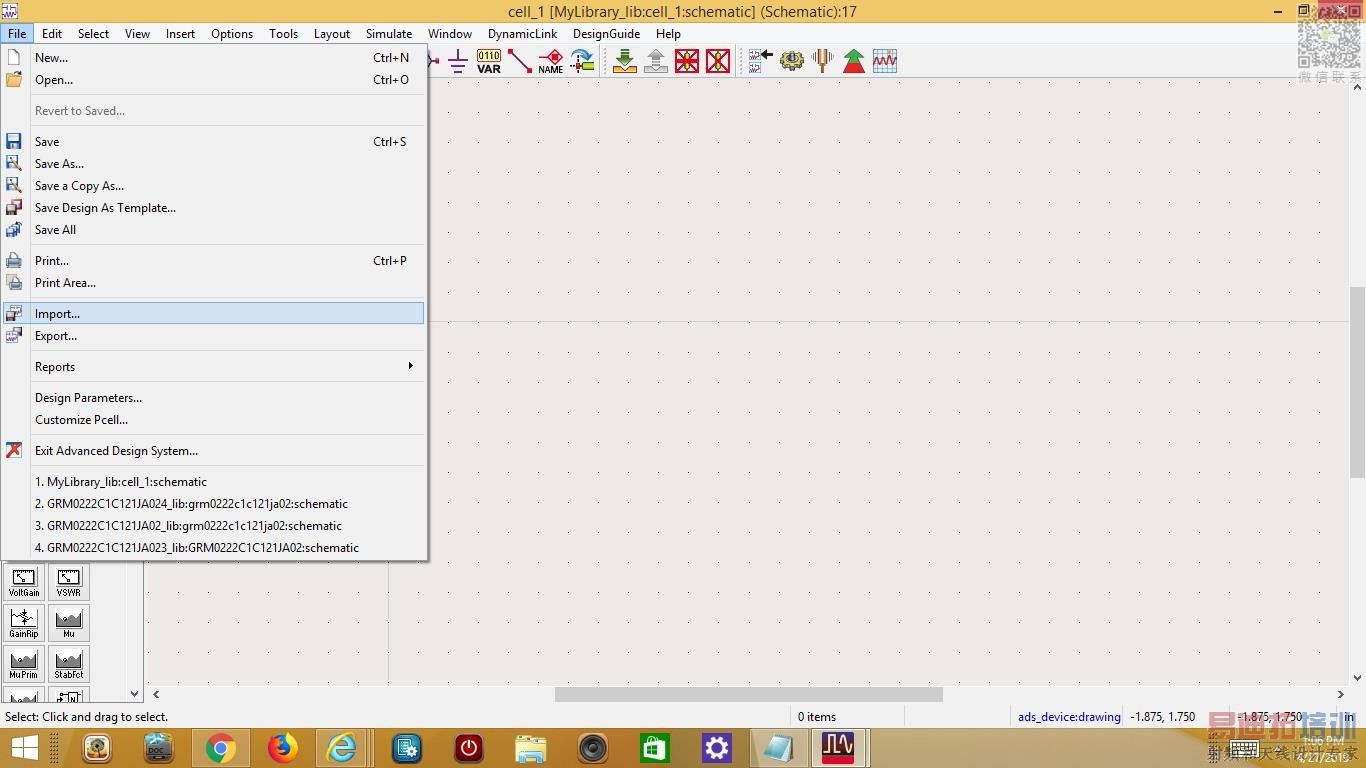Open a new Data Display window icon
The image size is (1366, 768).
pyautogui.click(x=885, y=61)
